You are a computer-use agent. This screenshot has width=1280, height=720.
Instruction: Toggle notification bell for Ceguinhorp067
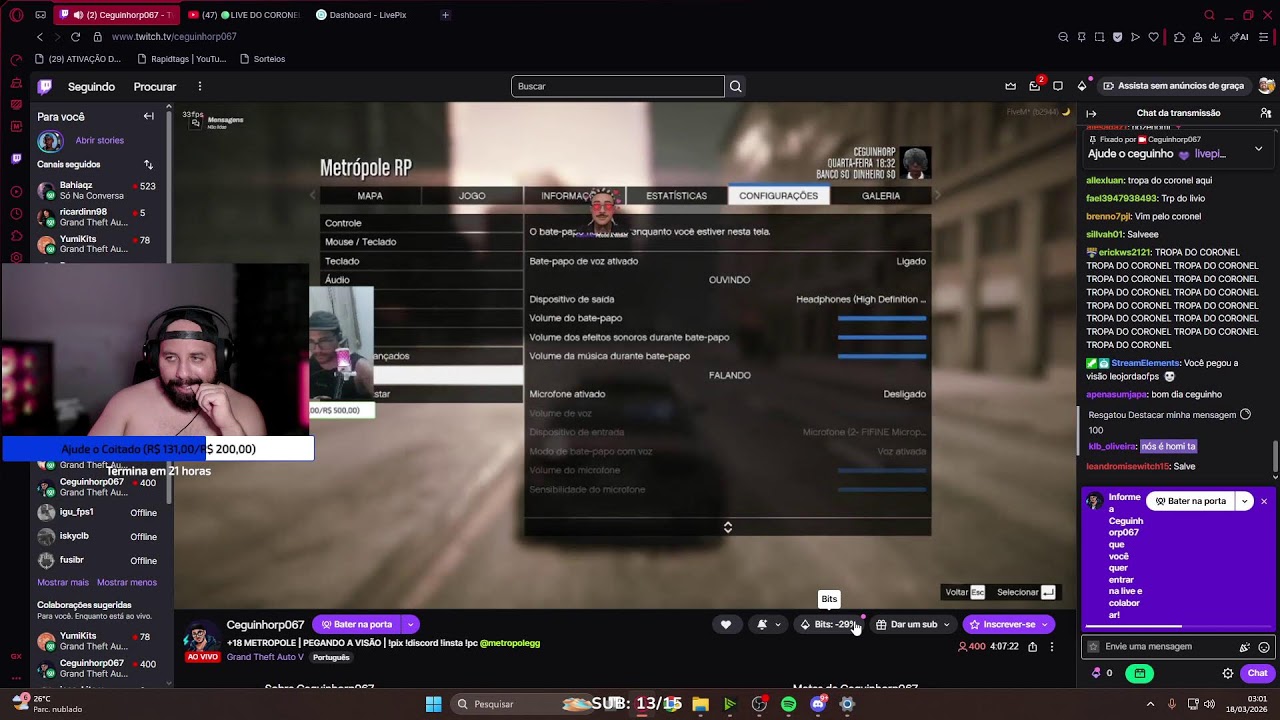pyautogui.click(x=768, y=624)
